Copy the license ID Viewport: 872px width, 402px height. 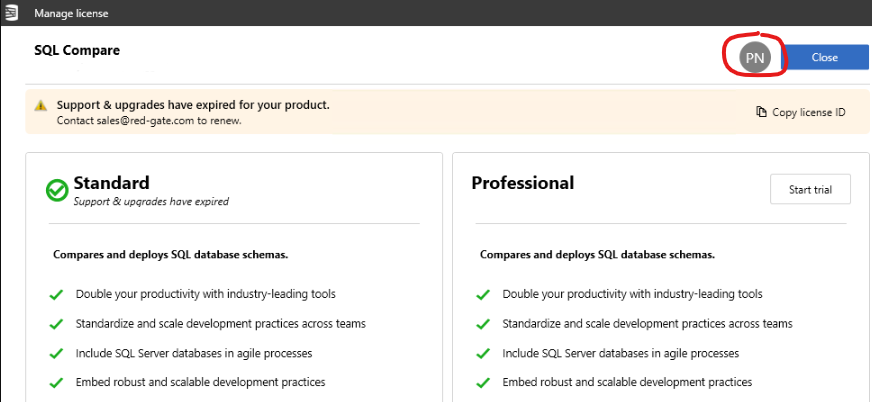pyautogui.click(x=801, y=112)
